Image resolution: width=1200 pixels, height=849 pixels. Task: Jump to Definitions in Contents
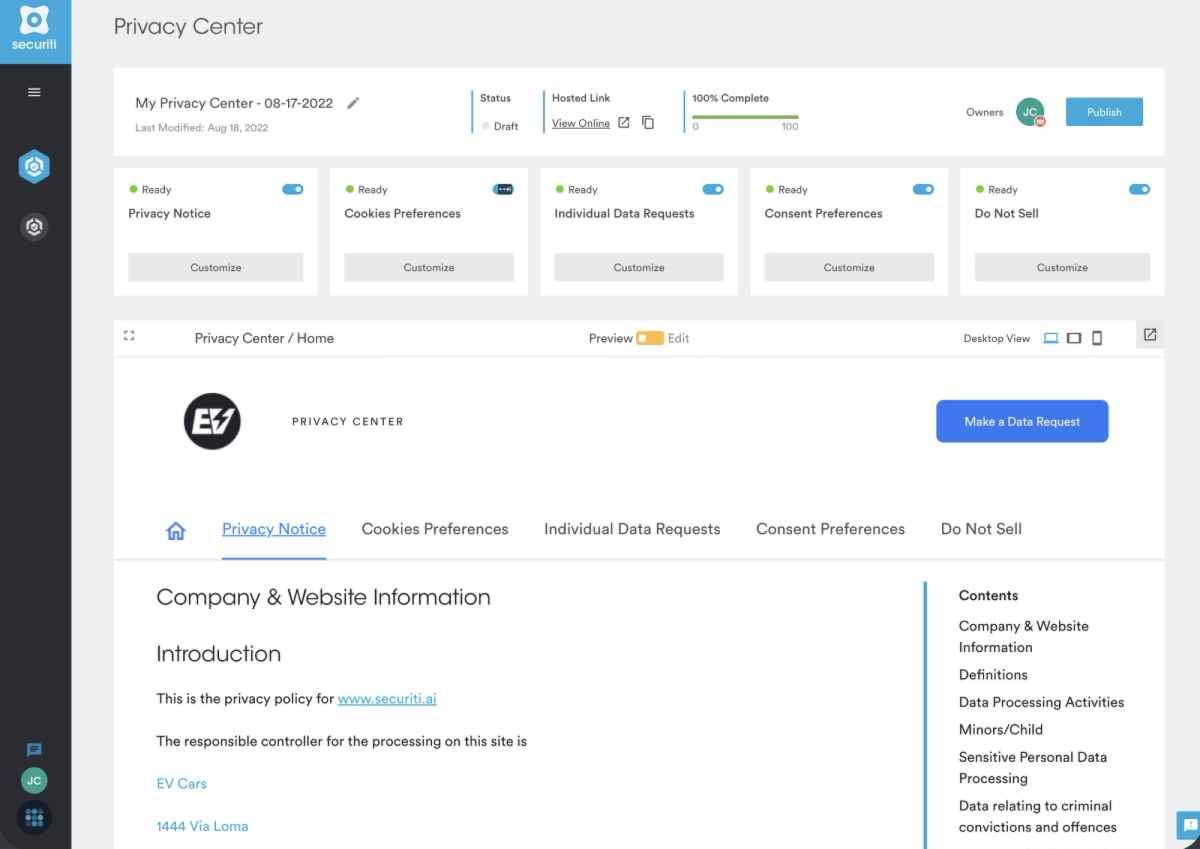coord(993,675)
